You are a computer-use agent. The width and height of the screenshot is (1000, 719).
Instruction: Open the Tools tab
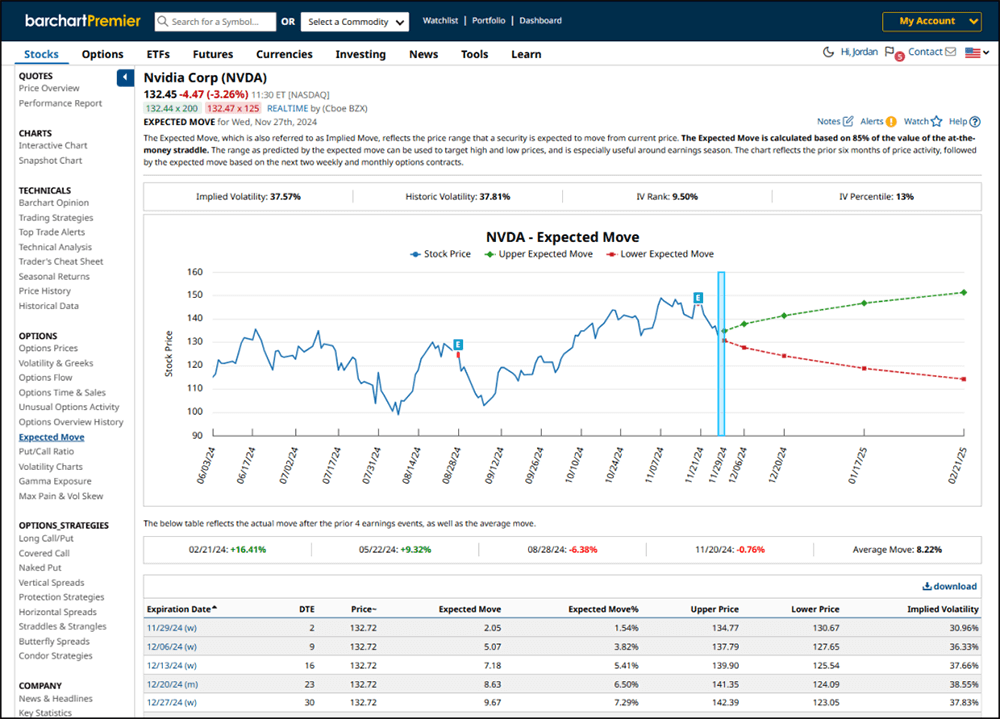click(474, 54)
